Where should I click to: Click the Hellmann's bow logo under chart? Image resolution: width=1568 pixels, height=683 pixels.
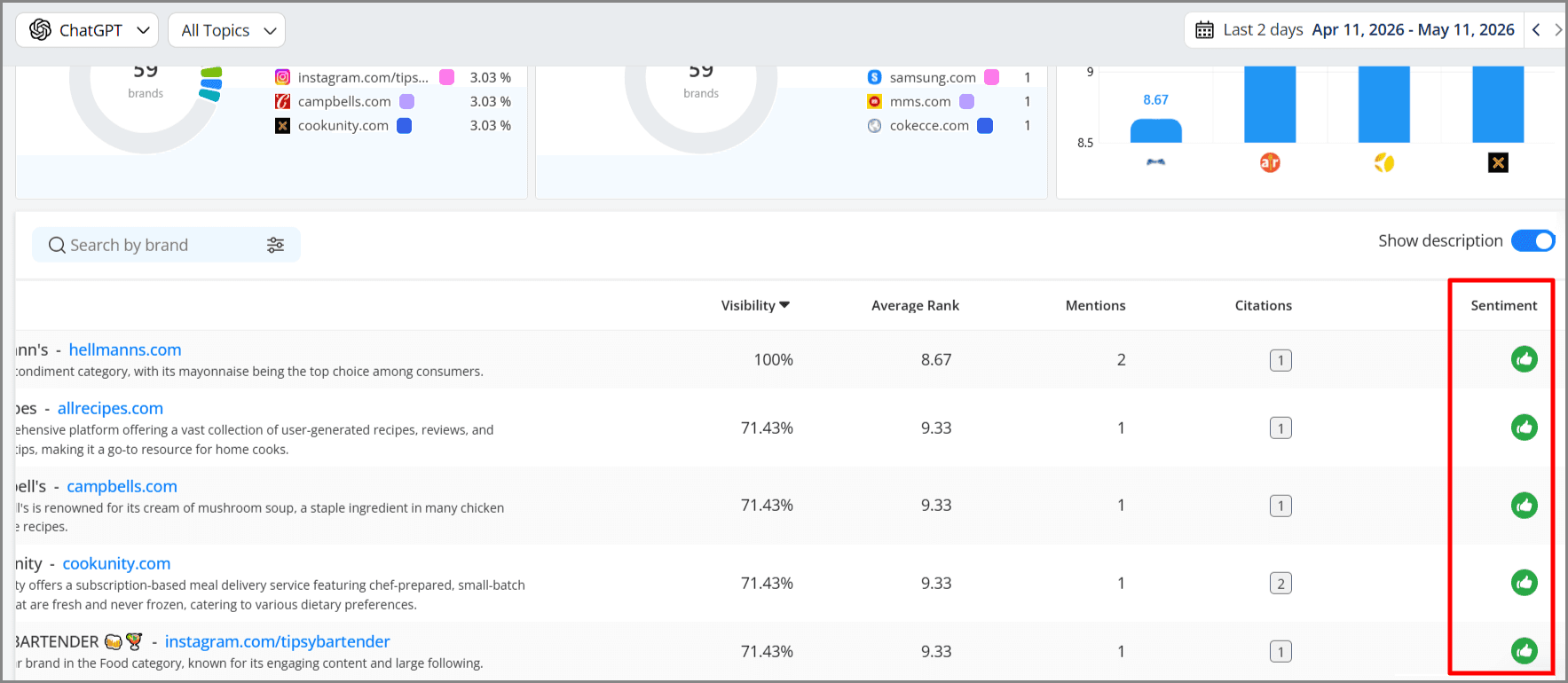point(1155,162)
